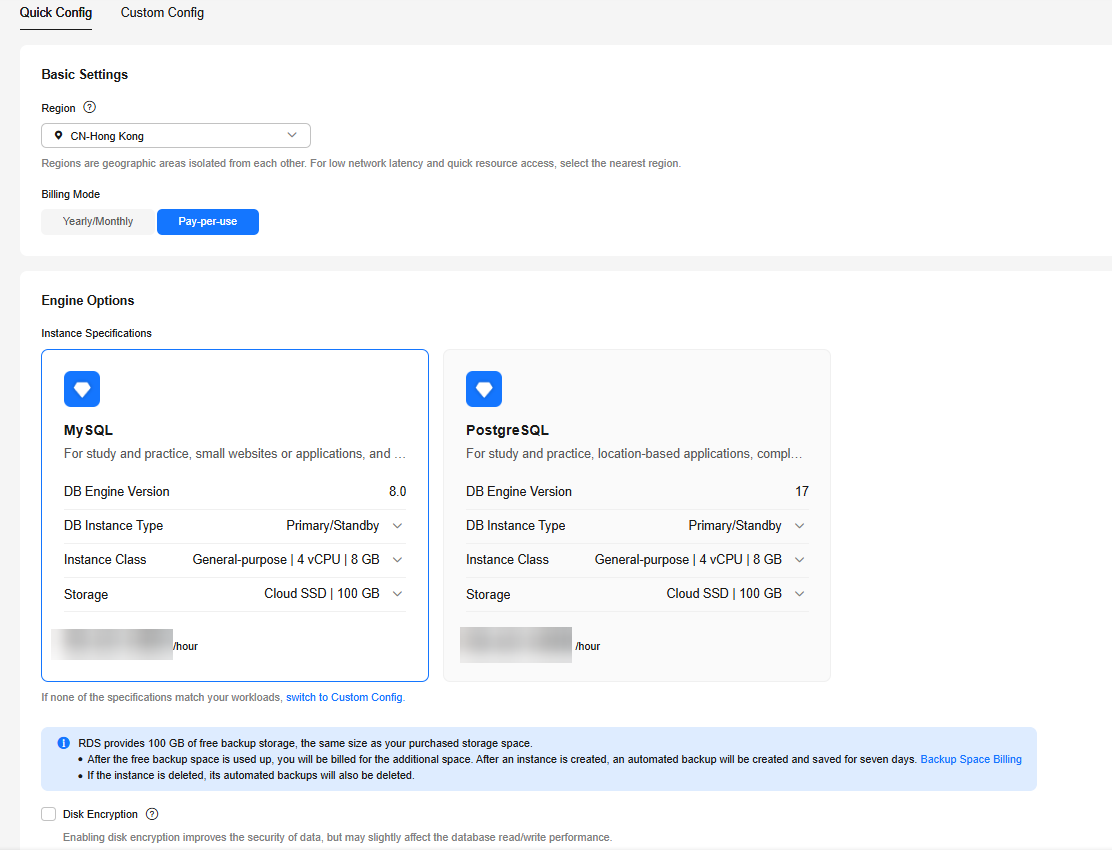Open the CN-Hong Kong region dropdown
This screenshot has height=853, width=1112.
point(176,135)
